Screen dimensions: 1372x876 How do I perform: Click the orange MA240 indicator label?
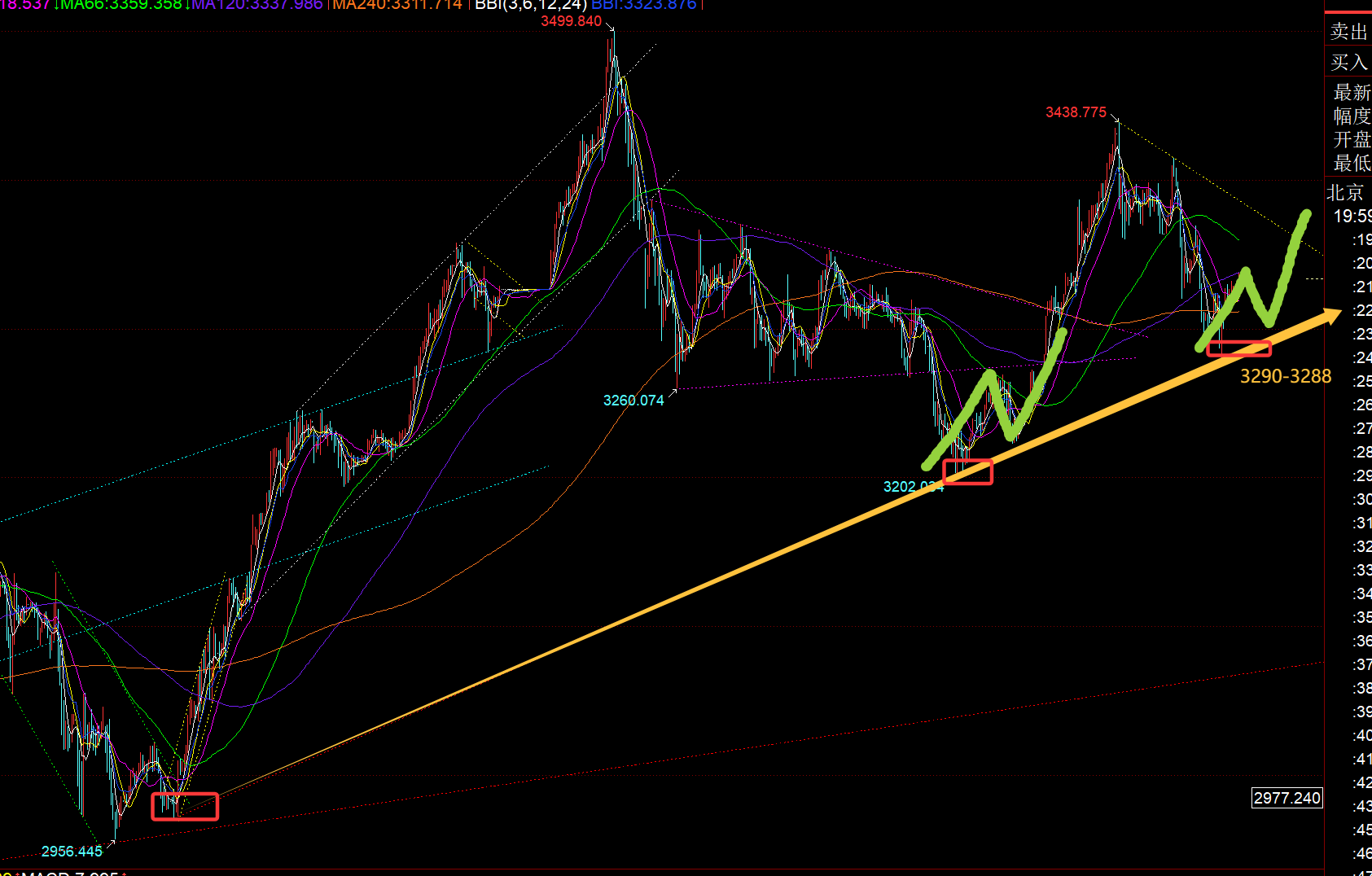tap(397, 5)
